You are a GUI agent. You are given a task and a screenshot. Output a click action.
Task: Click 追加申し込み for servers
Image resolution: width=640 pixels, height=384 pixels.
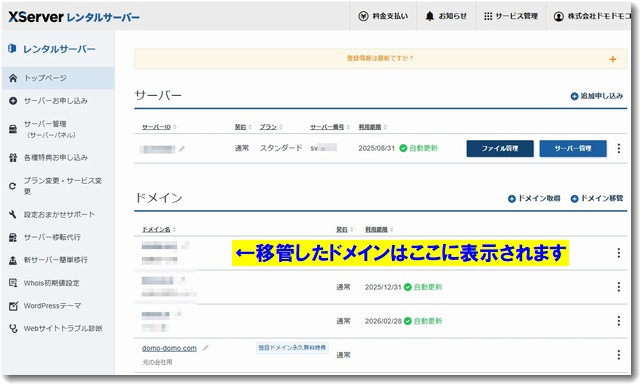[x=597, y=96]
